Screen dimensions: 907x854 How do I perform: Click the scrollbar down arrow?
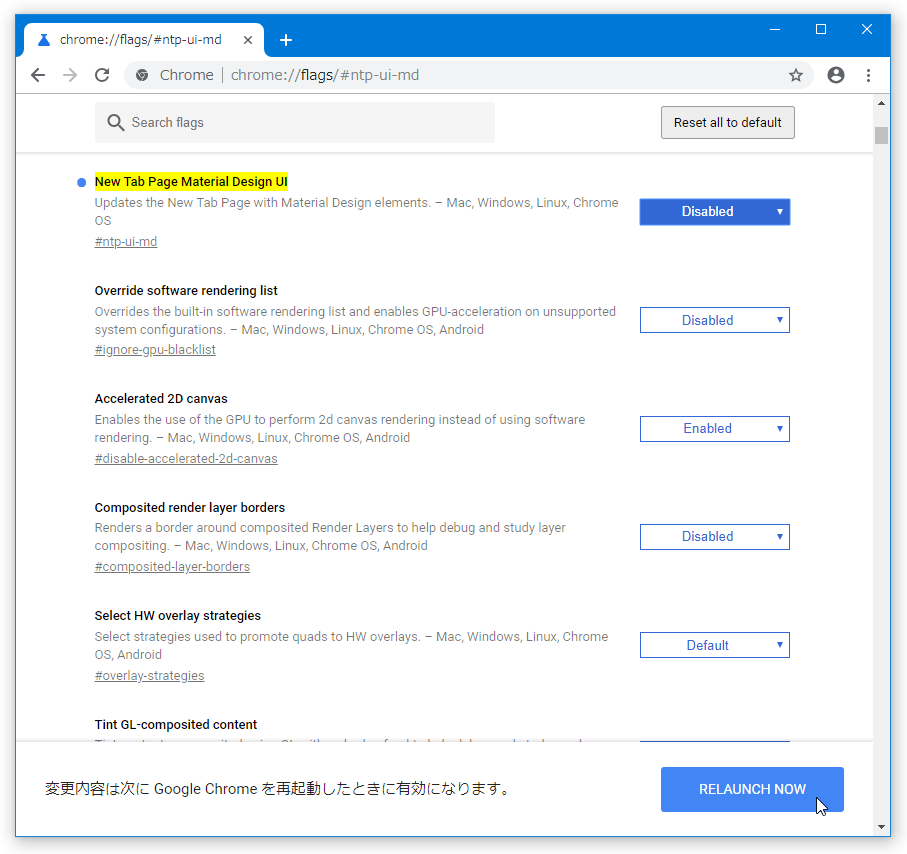(881, 827)
